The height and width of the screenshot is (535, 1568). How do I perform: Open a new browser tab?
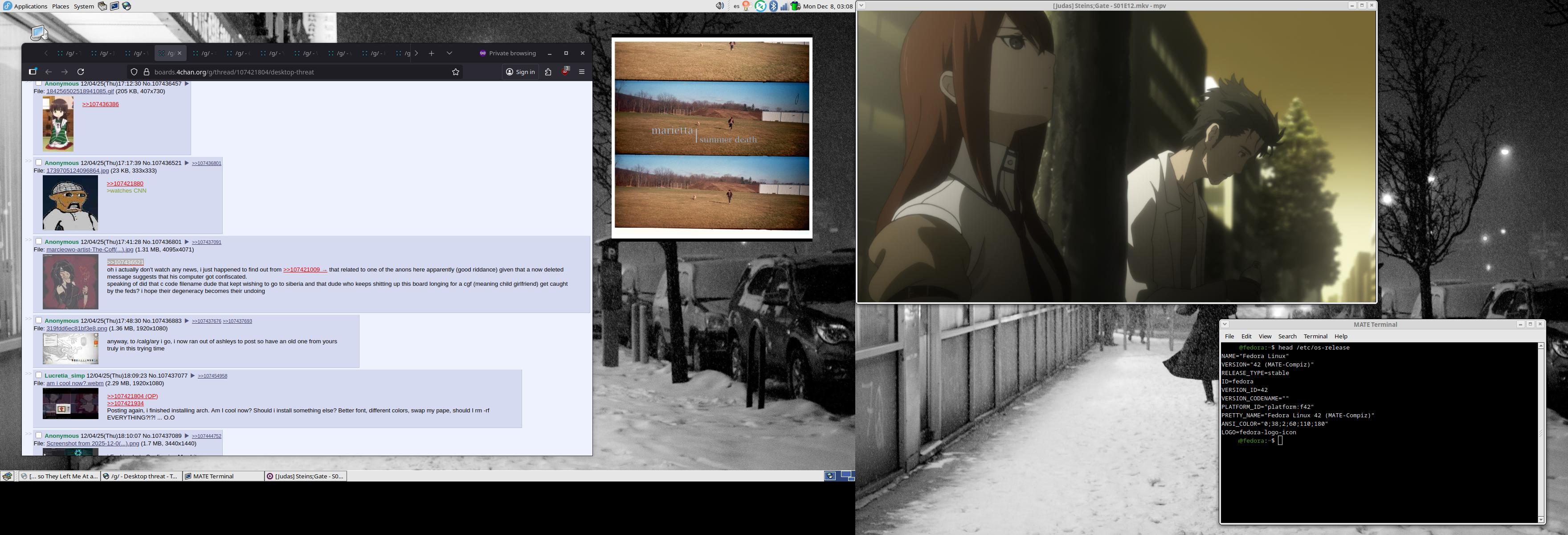[431, 53]
